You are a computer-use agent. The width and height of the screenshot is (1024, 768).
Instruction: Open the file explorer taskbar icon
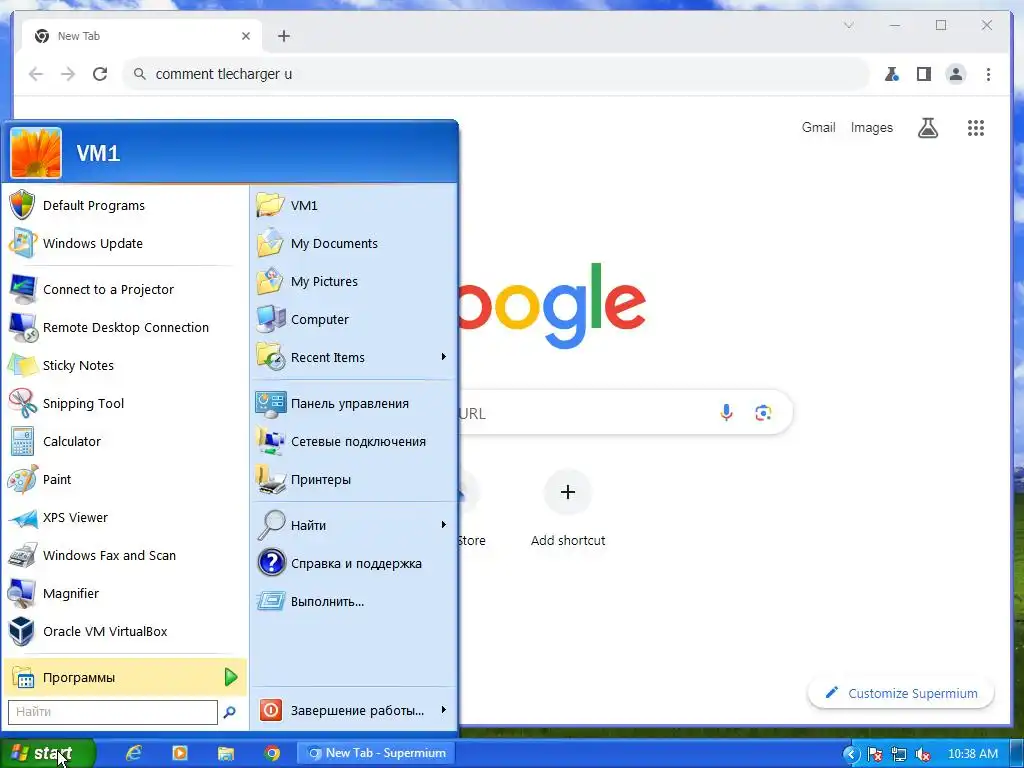(225, 753)
